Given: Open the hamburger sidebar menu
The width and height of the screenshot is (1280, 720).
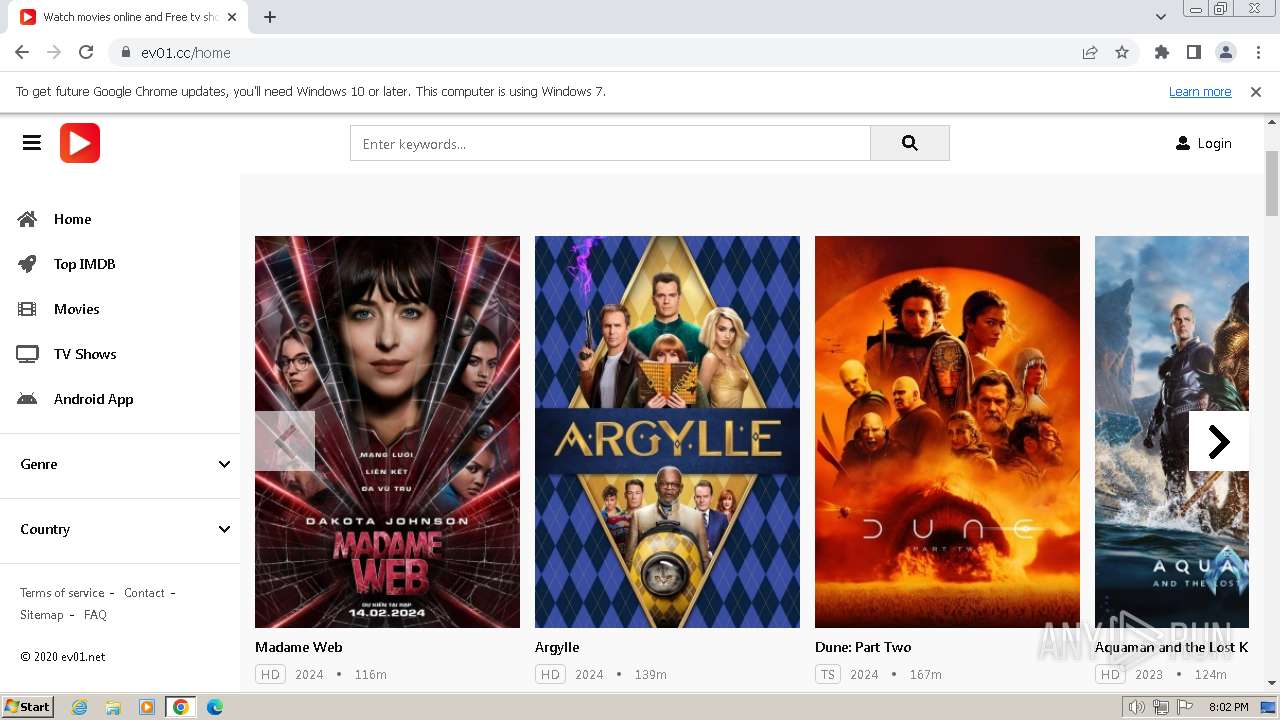Looking at the screenshot, I should 32,143.
